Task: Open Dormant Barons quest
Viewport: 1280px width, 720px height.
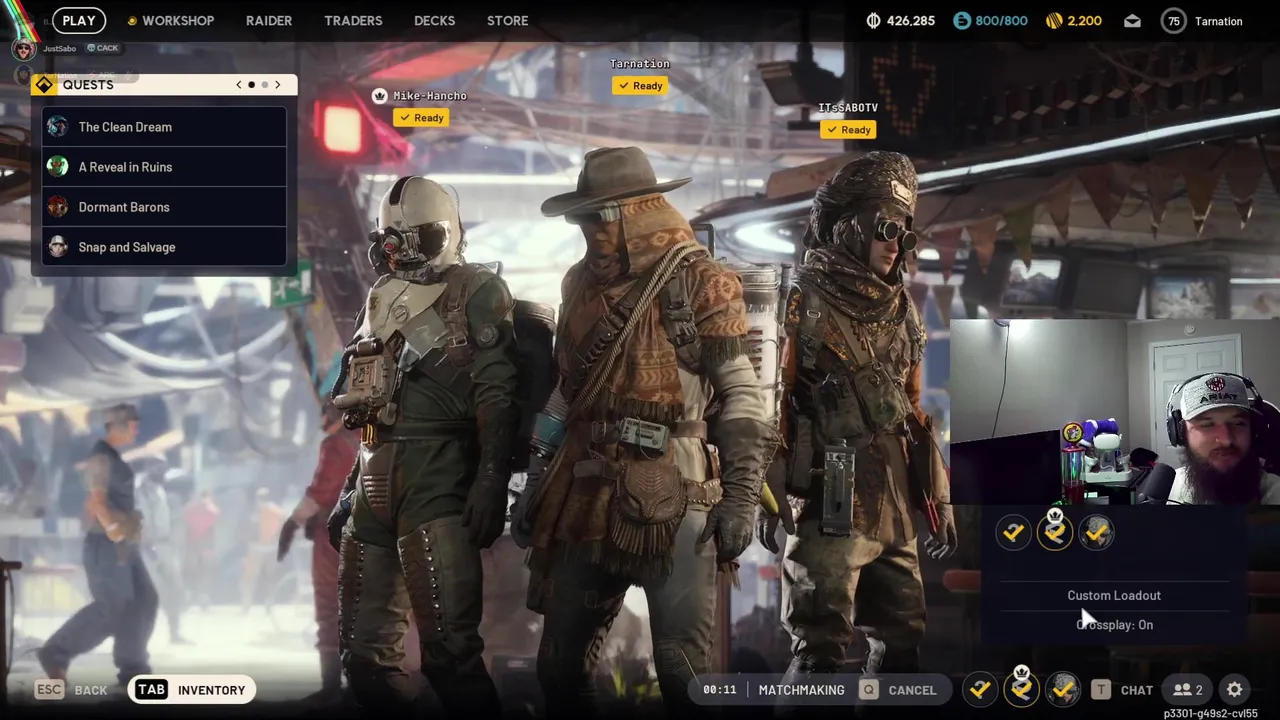Action: [x=164, y=207]
